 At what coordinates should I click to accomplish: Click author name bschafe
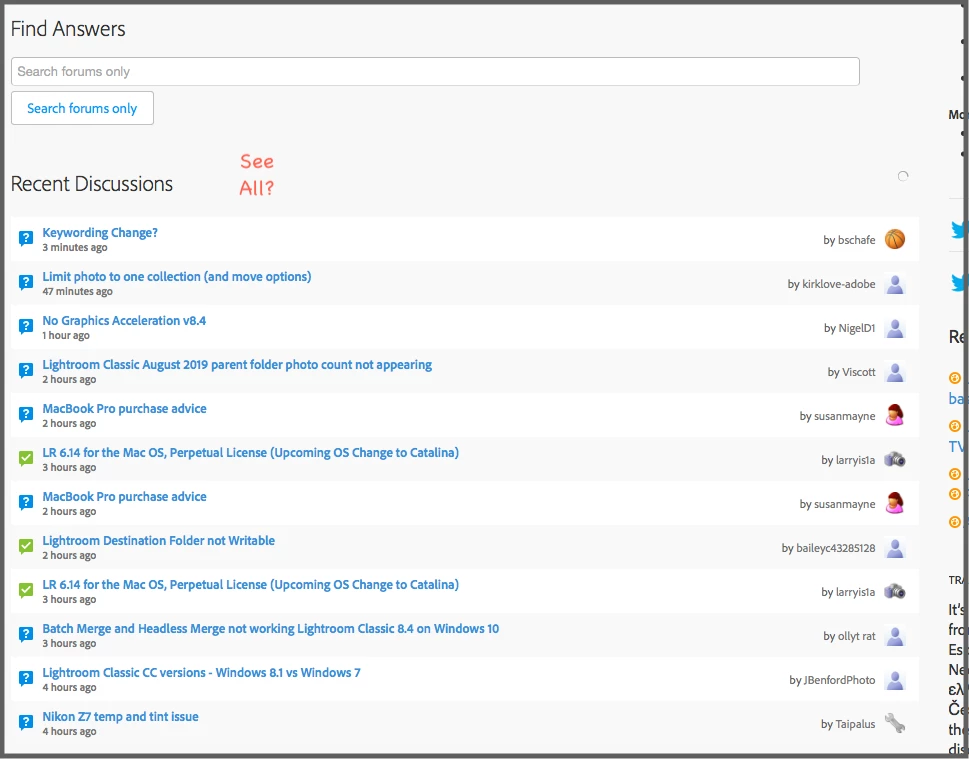[x=857, y=240]
